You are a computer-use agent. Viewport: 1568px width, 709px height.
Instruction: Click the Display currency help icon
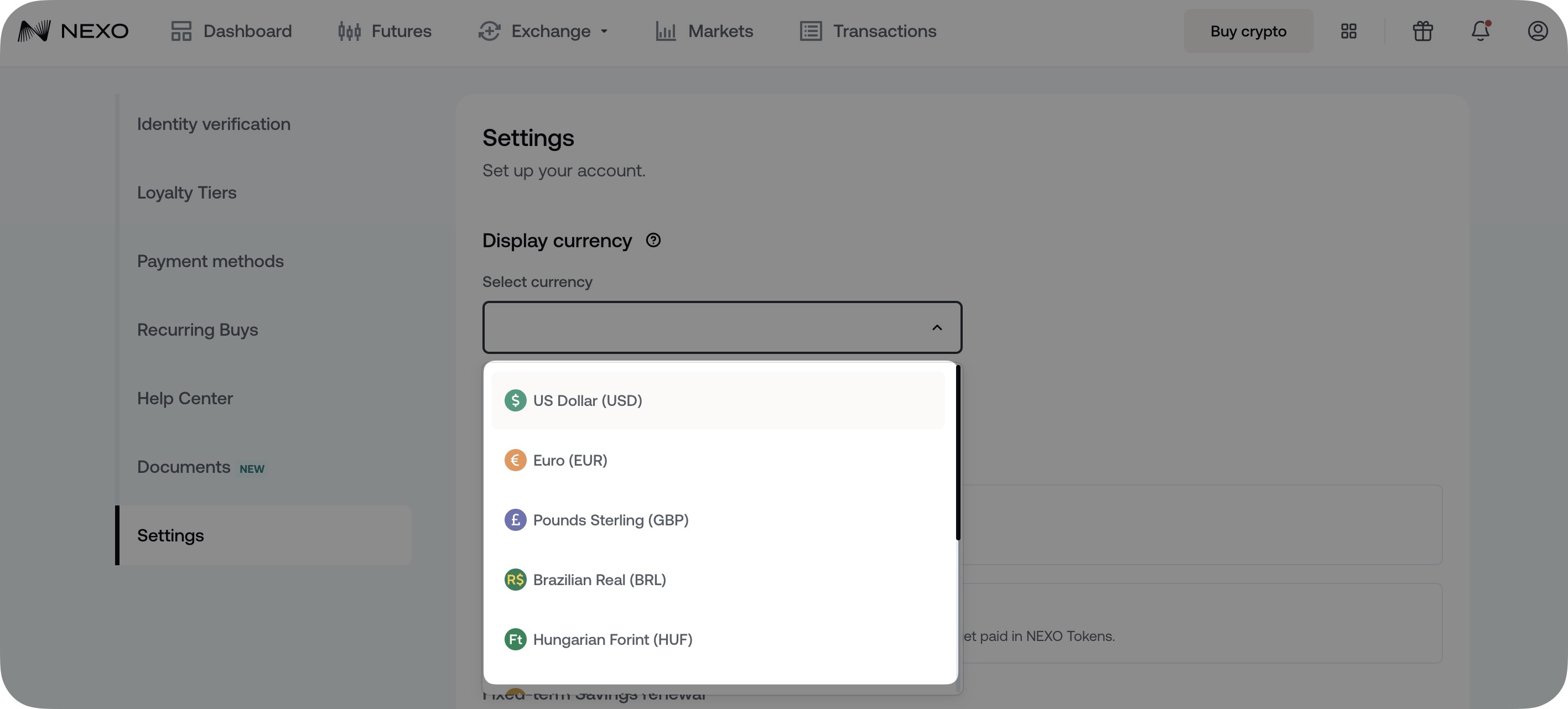point(653,241)
